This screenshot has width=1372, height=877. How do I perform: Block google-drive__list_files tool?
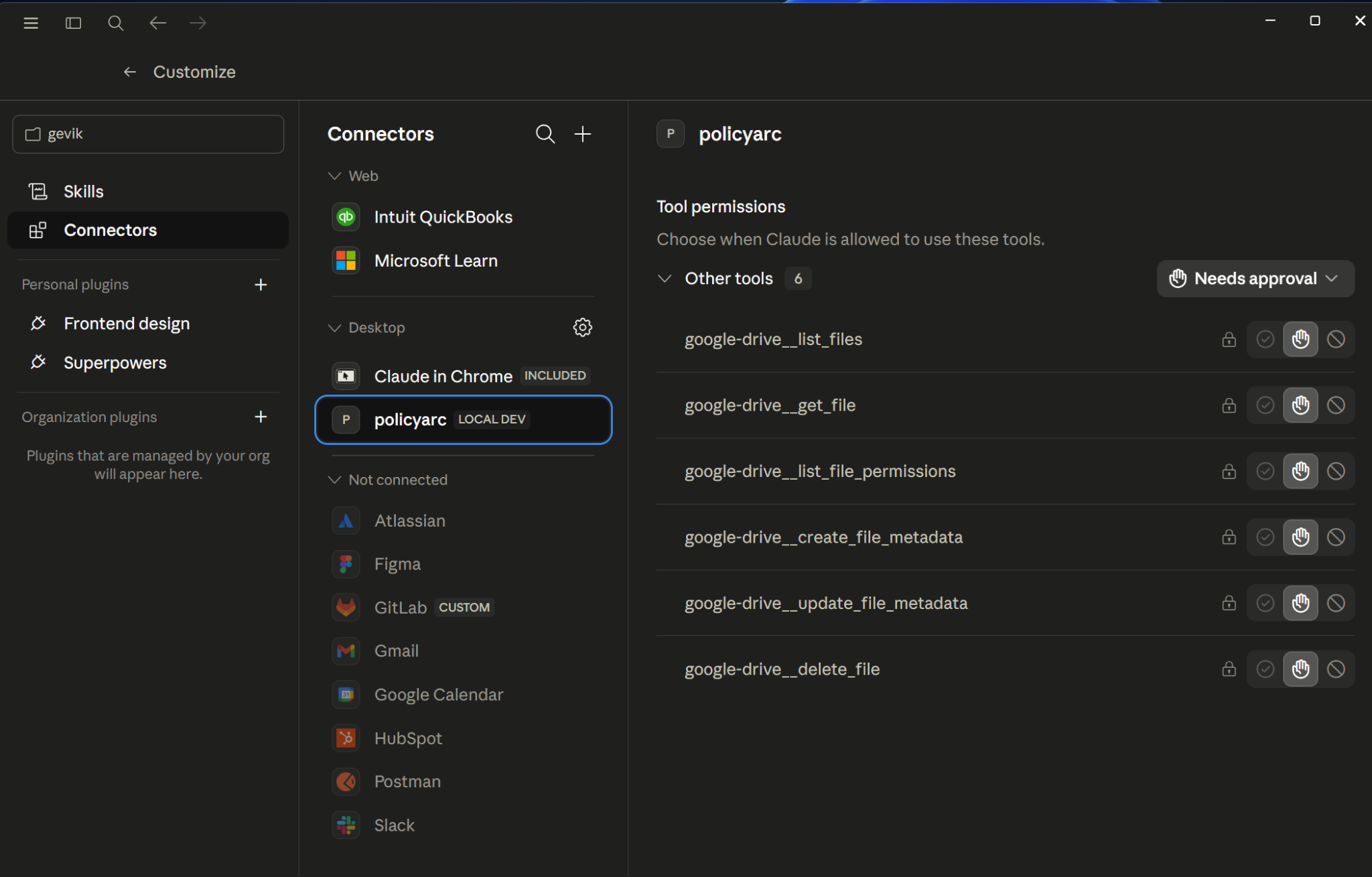(1336, 339)
